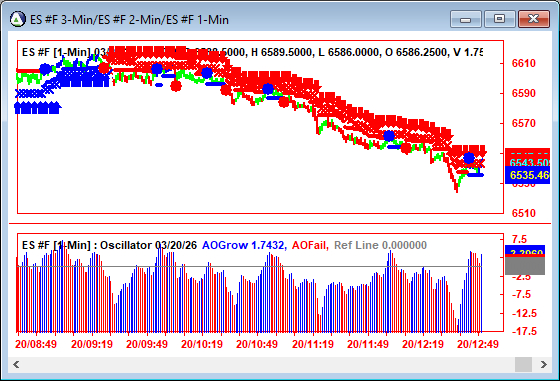Click the 20/09:19 time axis label

92,344
